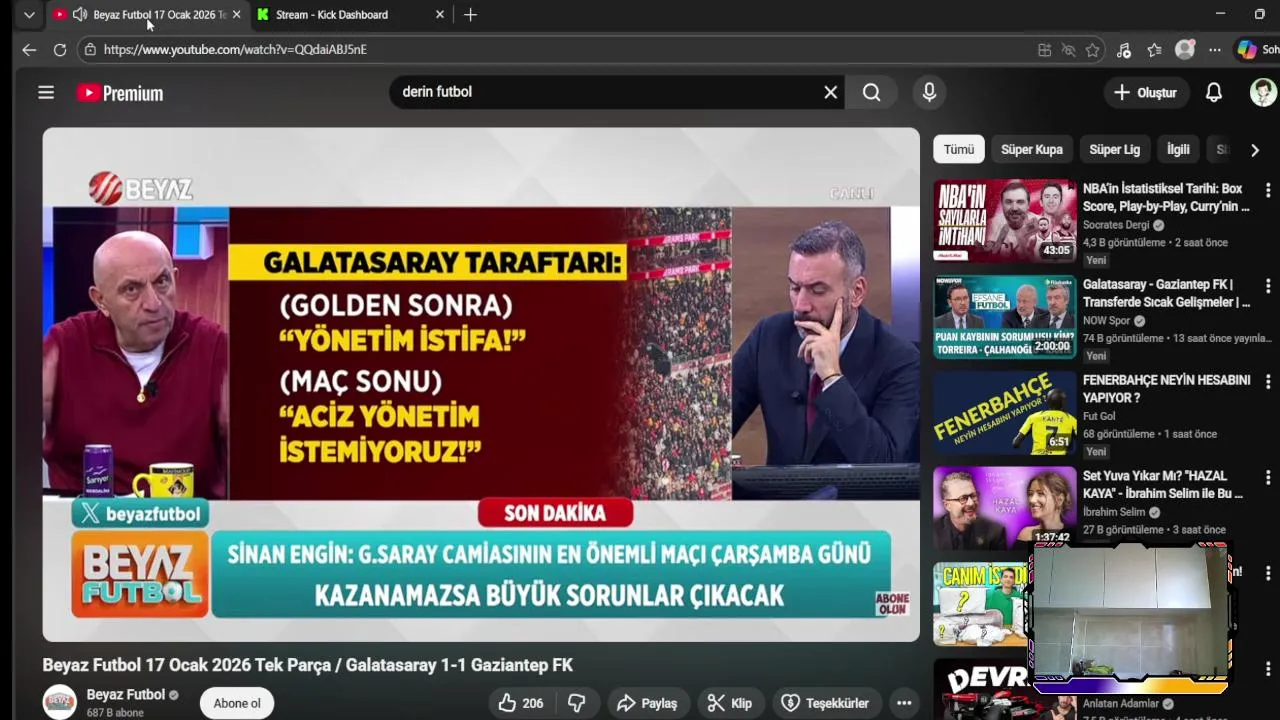Screen dimensions: 1280x720
Task: Go back with browser back arrow
Action: click(29, 49)
